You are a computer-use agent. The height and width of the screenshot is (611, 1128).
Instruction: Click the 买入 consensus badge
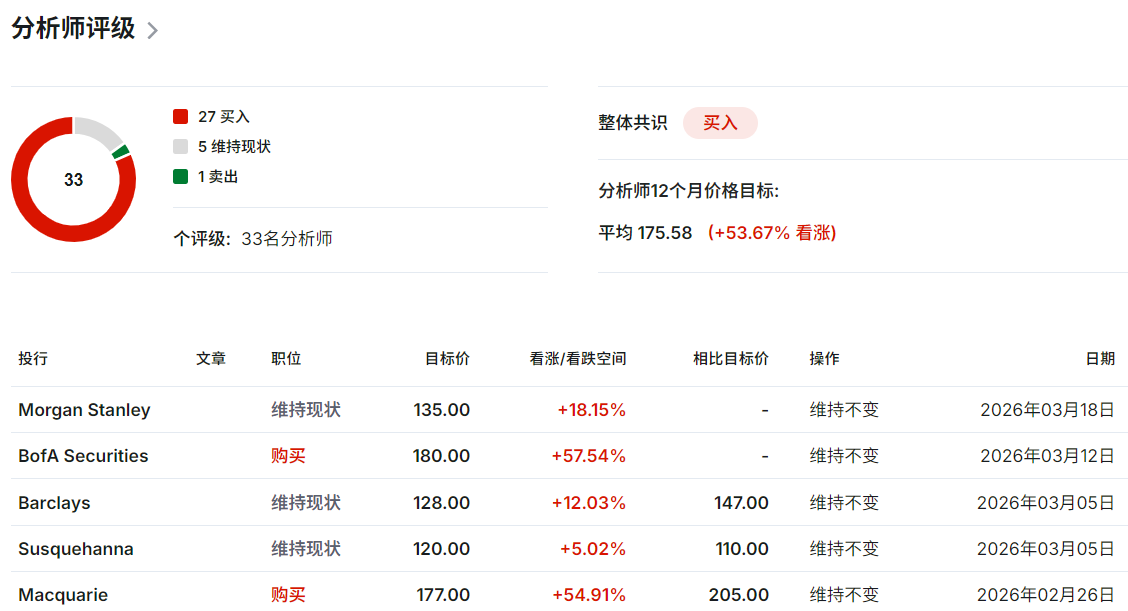(720, 122)
